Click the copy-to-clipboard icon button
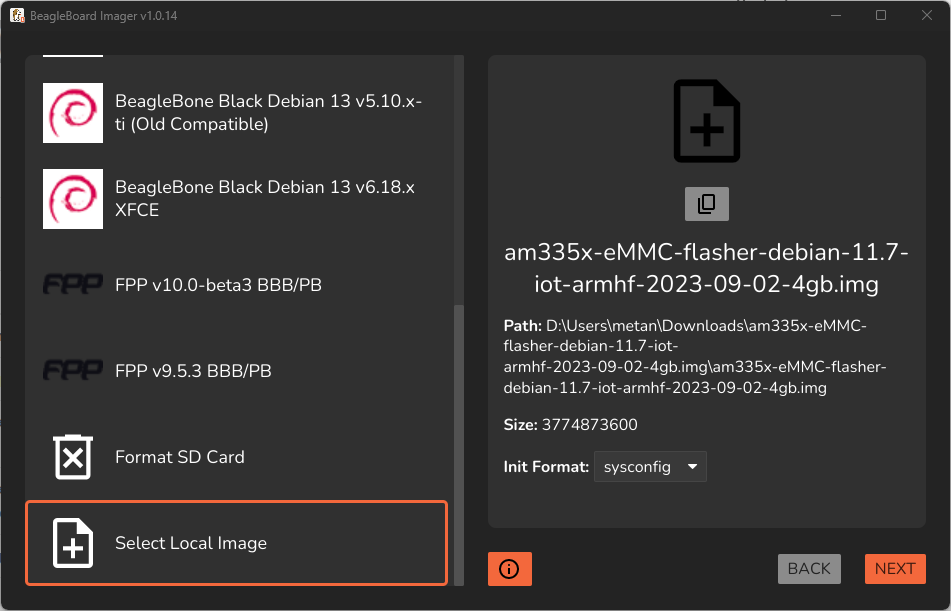951x611 pixels. (707, 204)
